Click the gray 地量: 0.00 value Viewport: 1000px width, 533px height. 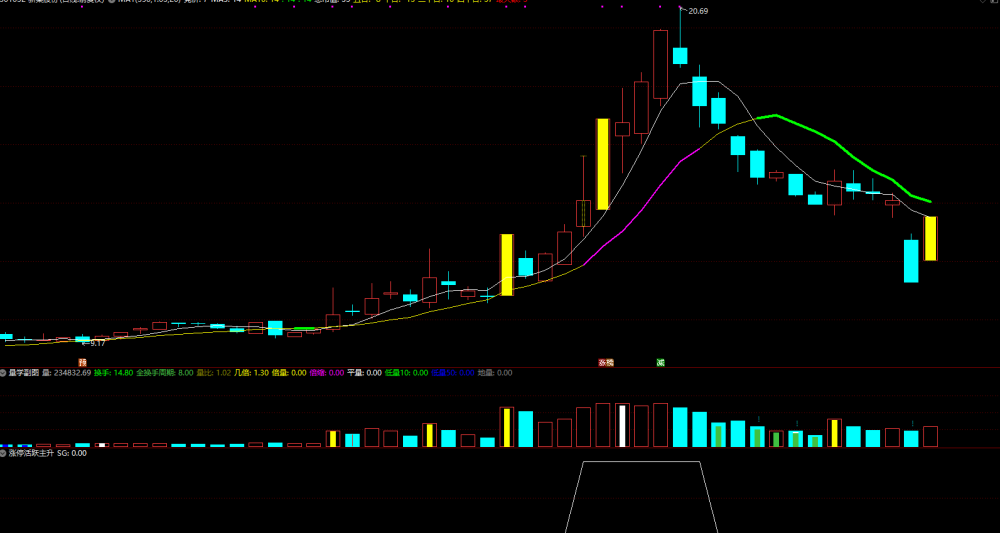coord(495,372)
